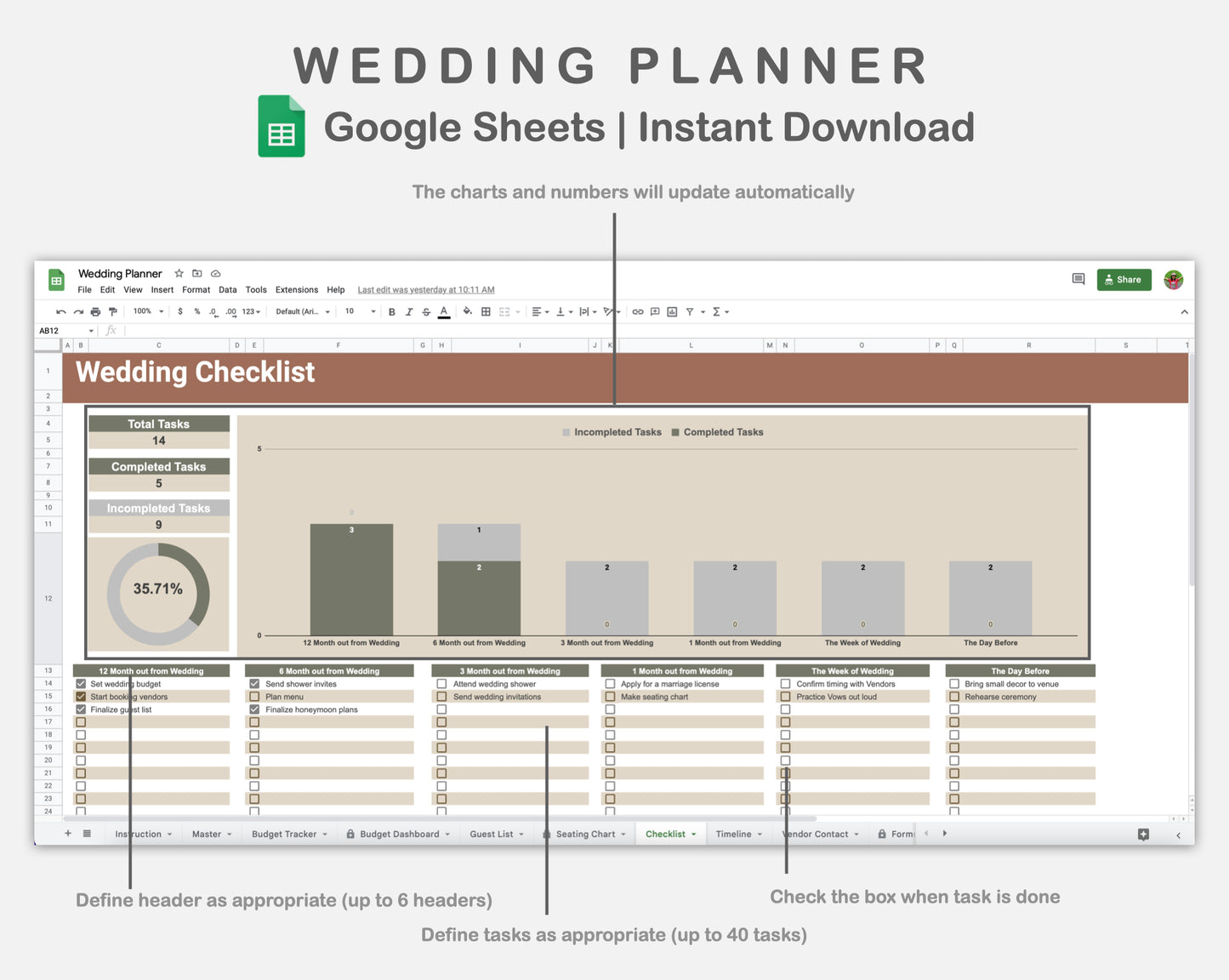This screenshot has height=980, width=1229.
Task: Click the Share button
Action: (x=1124, y=280)
